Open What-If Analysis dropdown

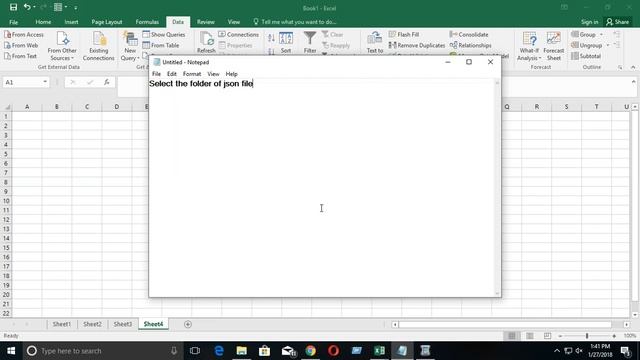tap(529, 46)
